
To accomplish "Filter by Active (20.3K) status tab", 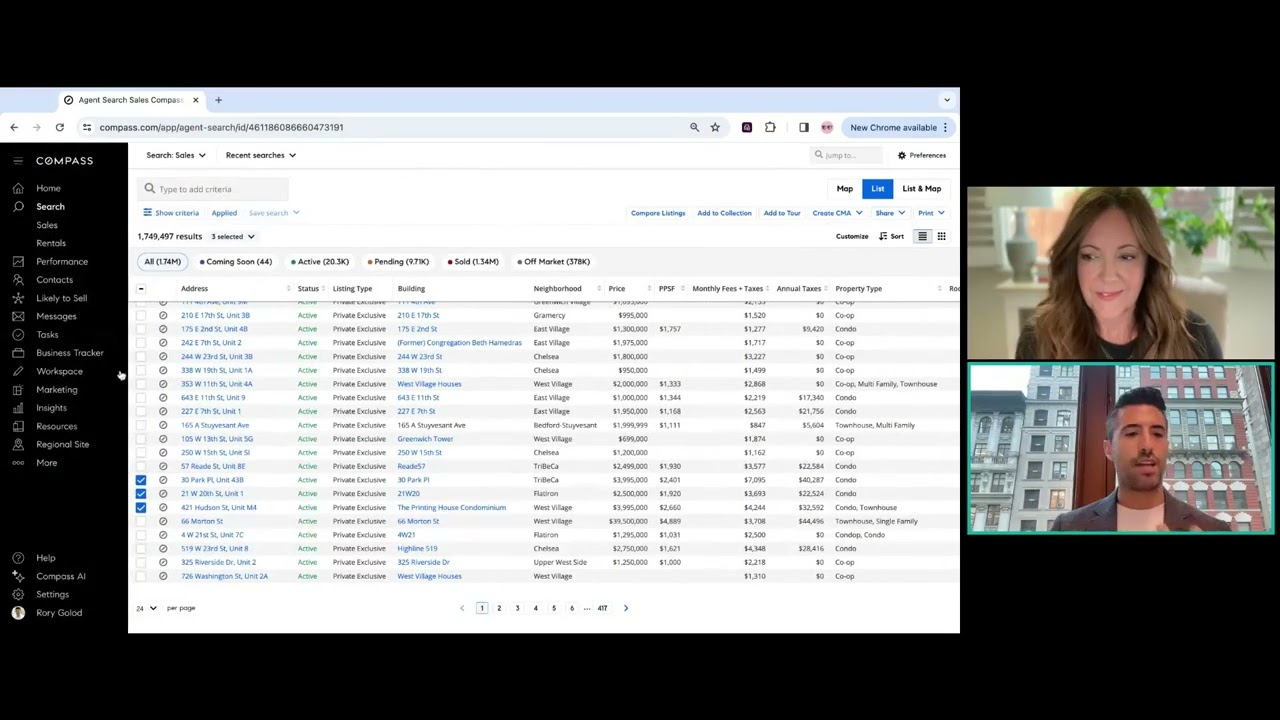I will (x=320, y=262).
